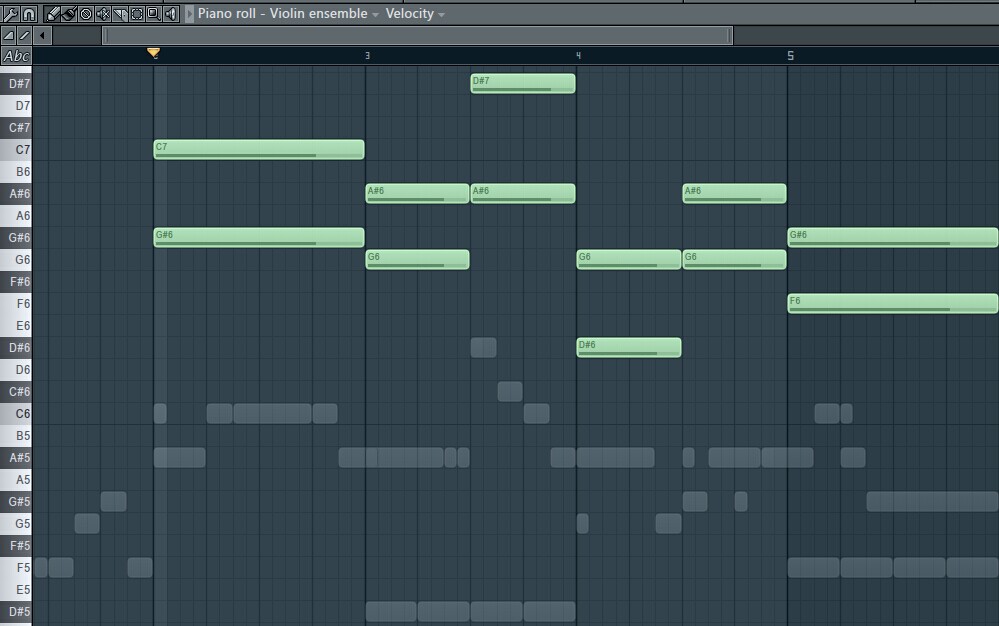The image size is (999, 626).
Task: Click the F6 piano key
Action: tap(16, 304)
